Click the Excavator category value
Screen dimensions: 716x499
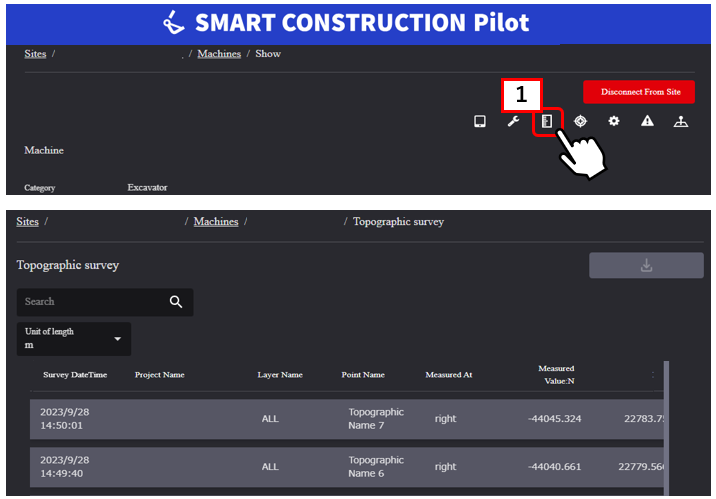pos(147,188)
